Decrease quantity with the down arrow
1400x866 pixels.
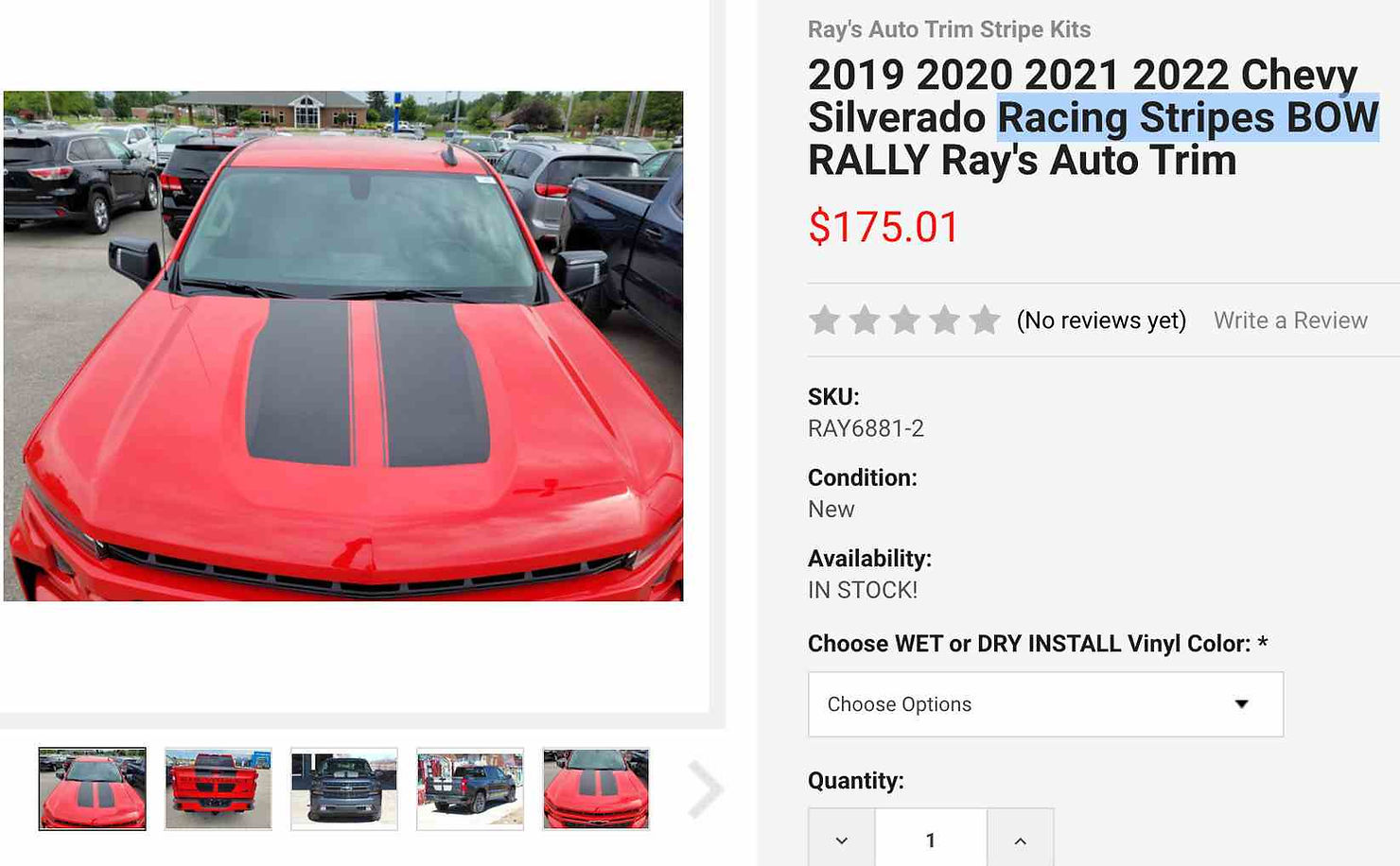tap(842, 840)
